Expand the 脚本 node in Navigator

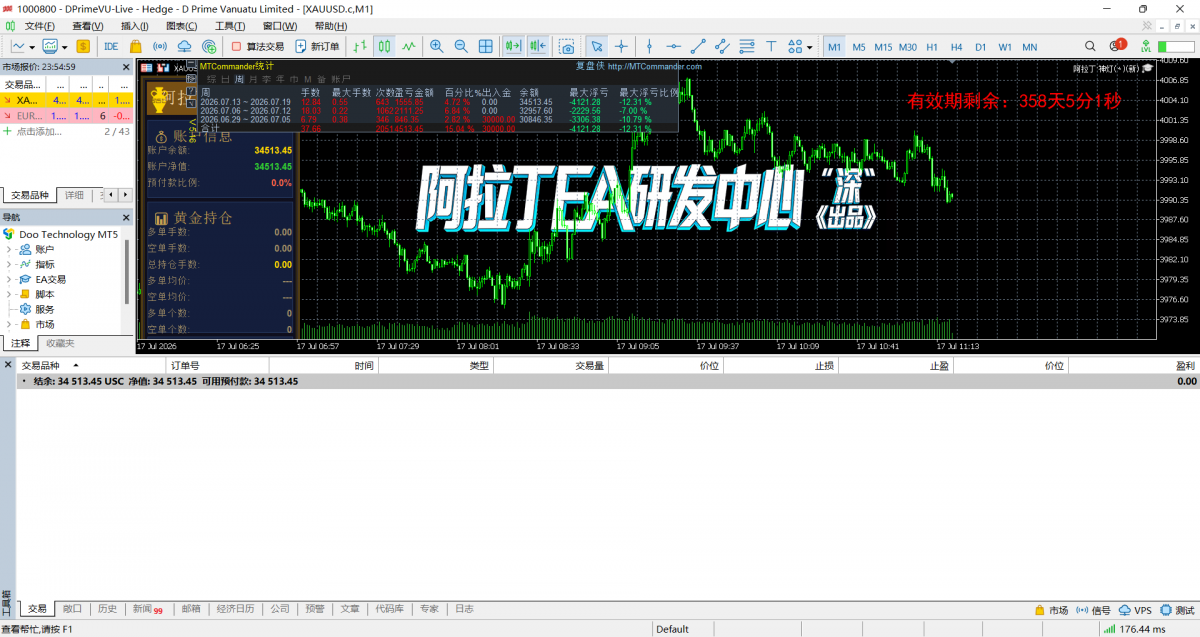click(x=9, y=294)
